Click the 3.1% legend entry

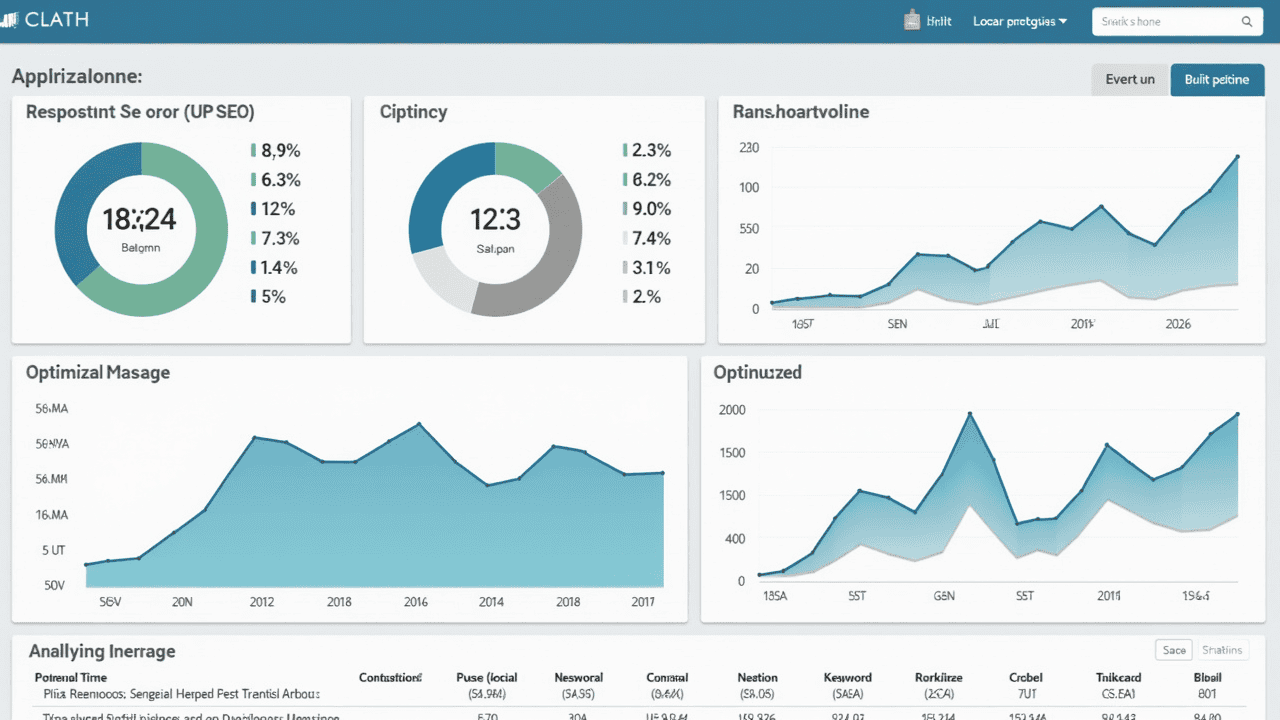646,267
